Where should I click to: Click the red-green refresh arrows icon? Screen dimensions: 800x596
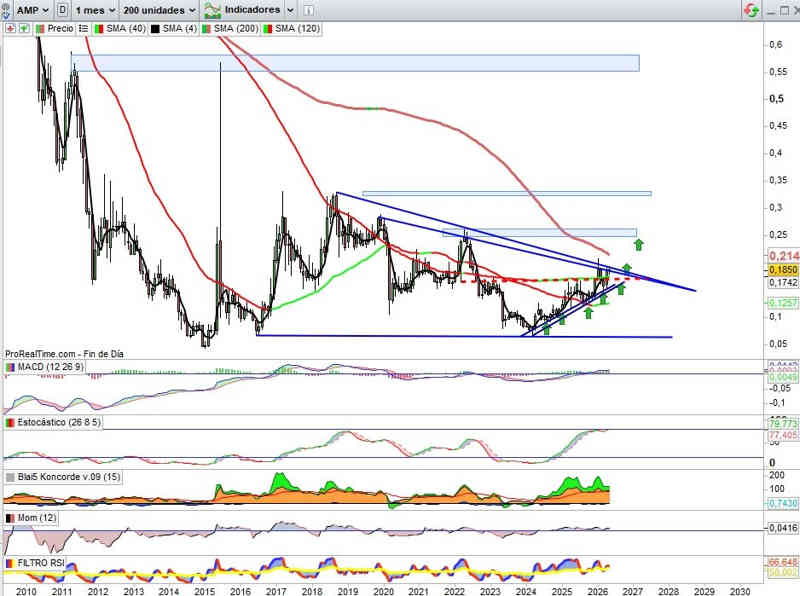pyautogui.click(x=752, y=10)
